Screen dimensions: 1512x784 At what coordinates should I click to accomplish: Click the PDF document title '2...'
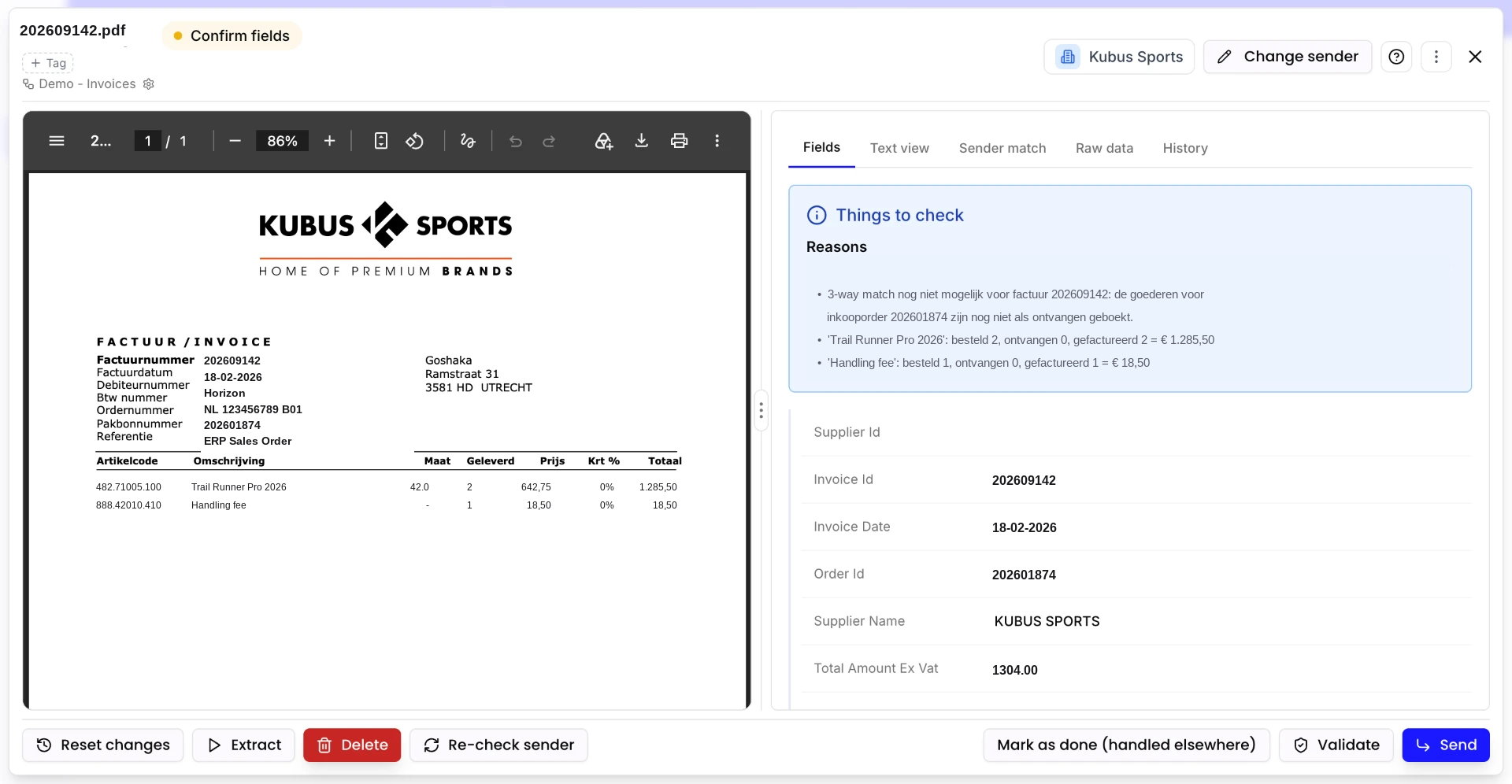101,141
